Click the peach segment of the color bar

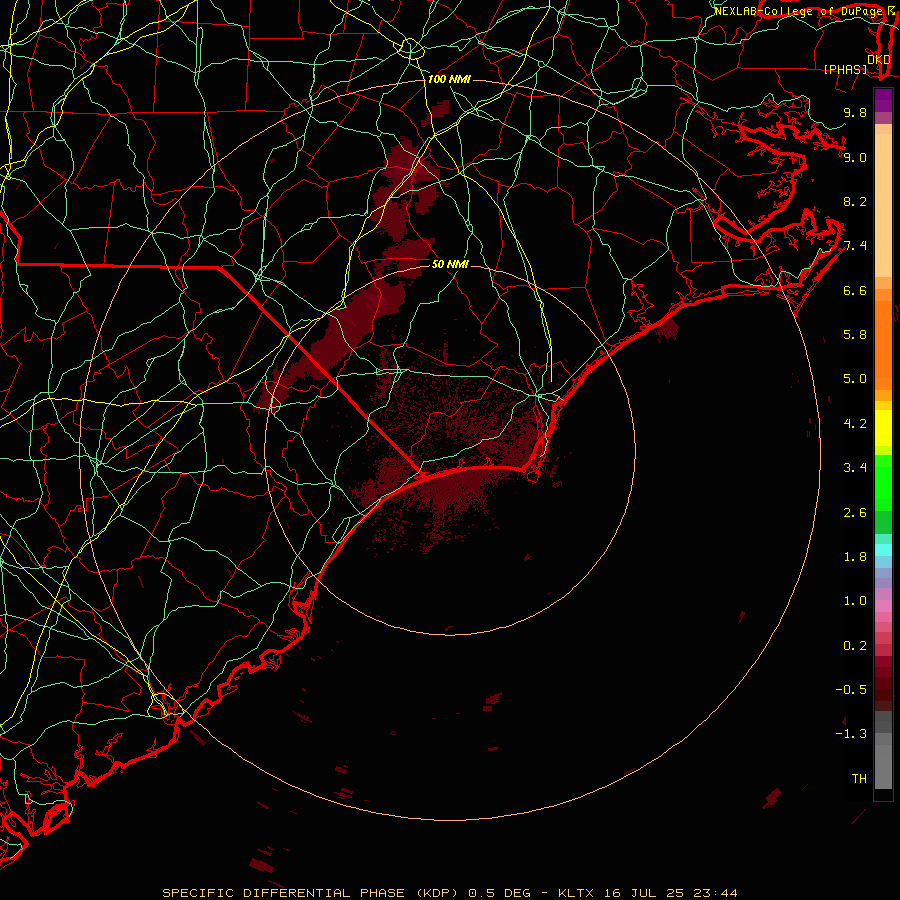coord(883,205)
